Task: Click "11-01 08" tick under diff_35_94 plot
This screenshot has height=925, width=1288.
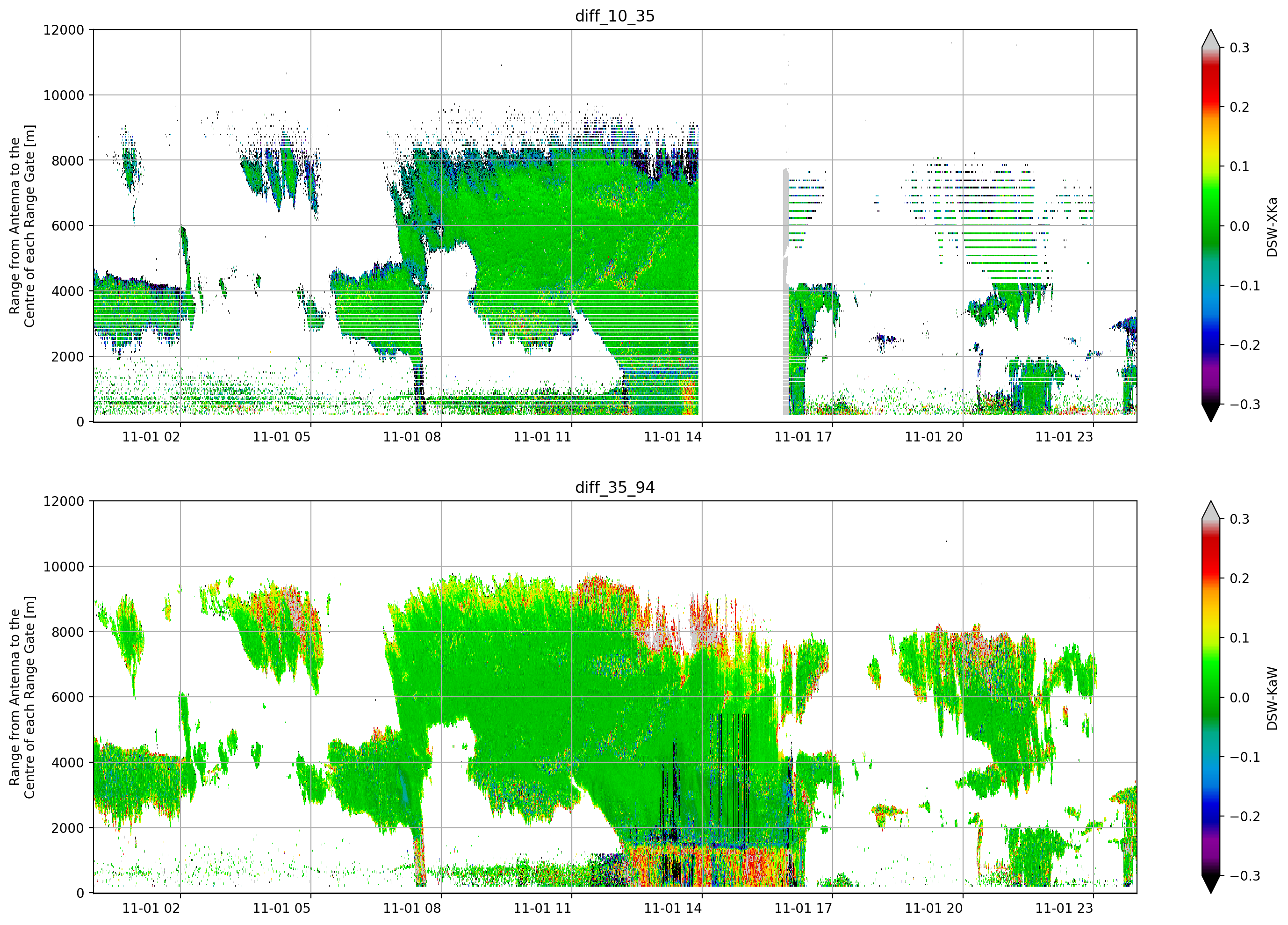Action: [412, 909]
